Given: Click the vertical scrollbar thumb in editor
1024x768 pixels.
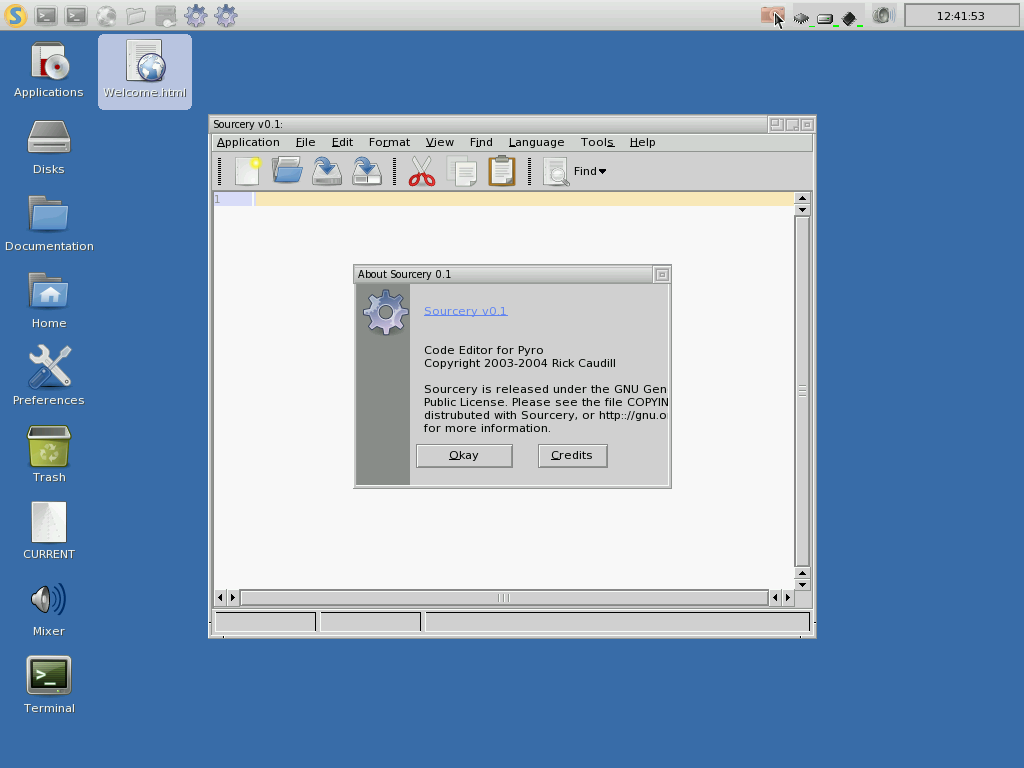Looking at the screenshot, I should pyautogui.click(x=802, y=391).
